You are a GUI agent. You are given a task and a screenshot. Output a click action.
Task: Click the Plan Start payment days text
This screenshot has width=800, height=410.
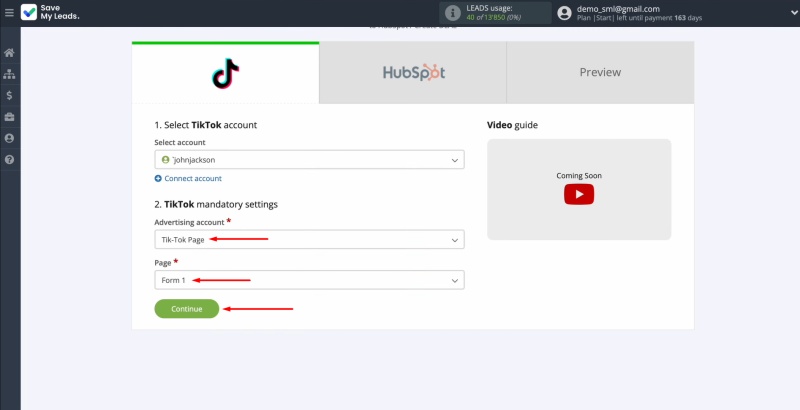tap(639, 18)
